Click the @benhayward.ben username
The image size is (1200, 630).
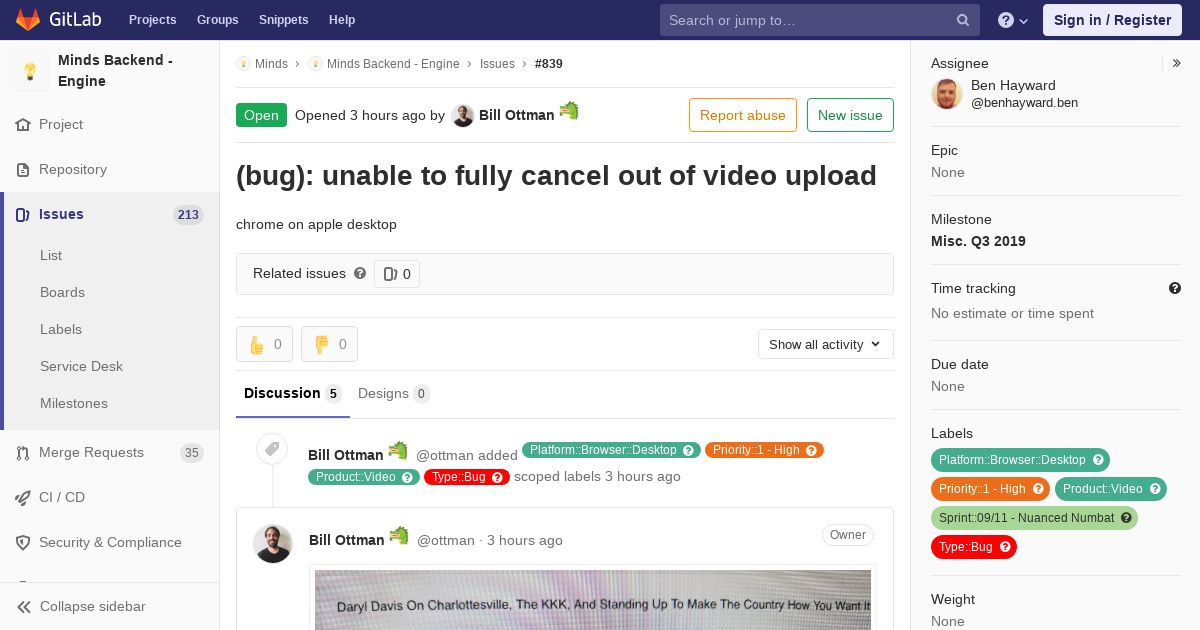tap(1024, 103)
